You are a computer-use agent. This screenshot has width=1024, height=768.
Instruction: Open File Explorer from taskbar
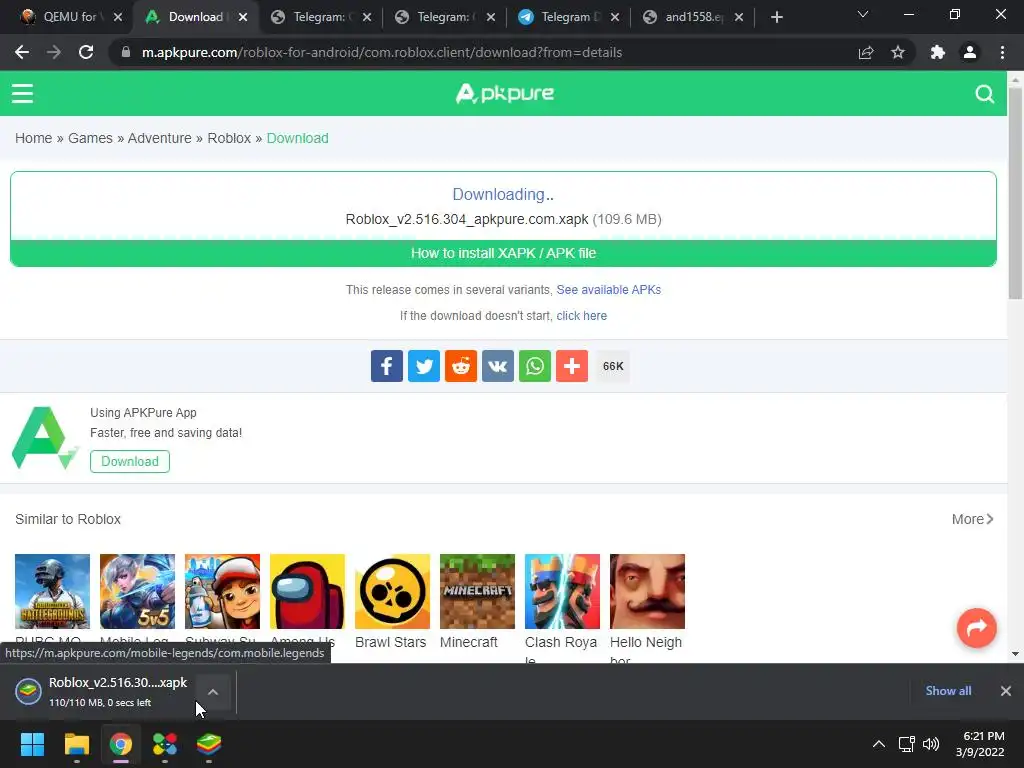76,744
